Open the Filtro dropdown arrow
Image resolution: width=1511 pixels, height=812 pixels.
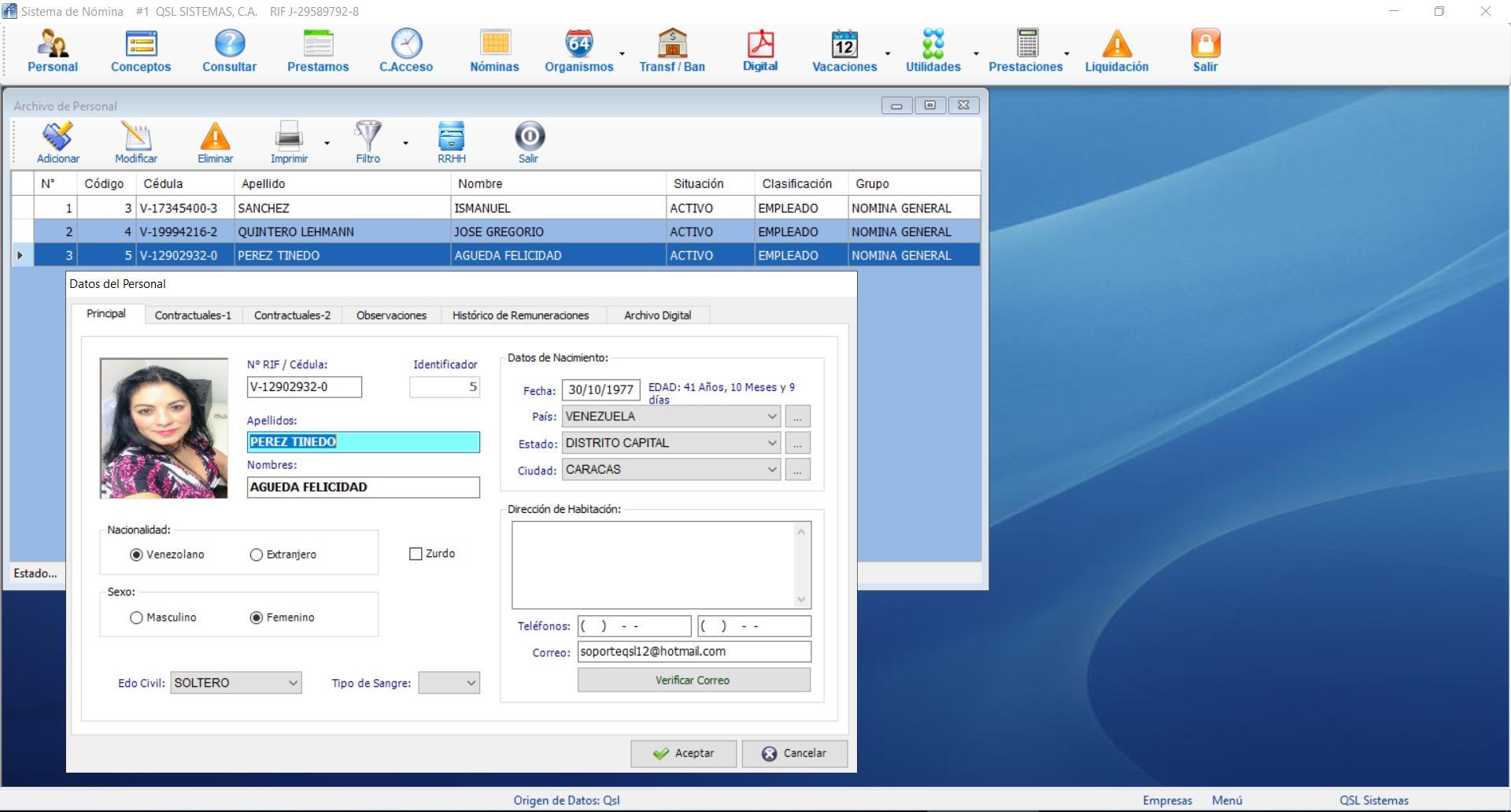405,143
